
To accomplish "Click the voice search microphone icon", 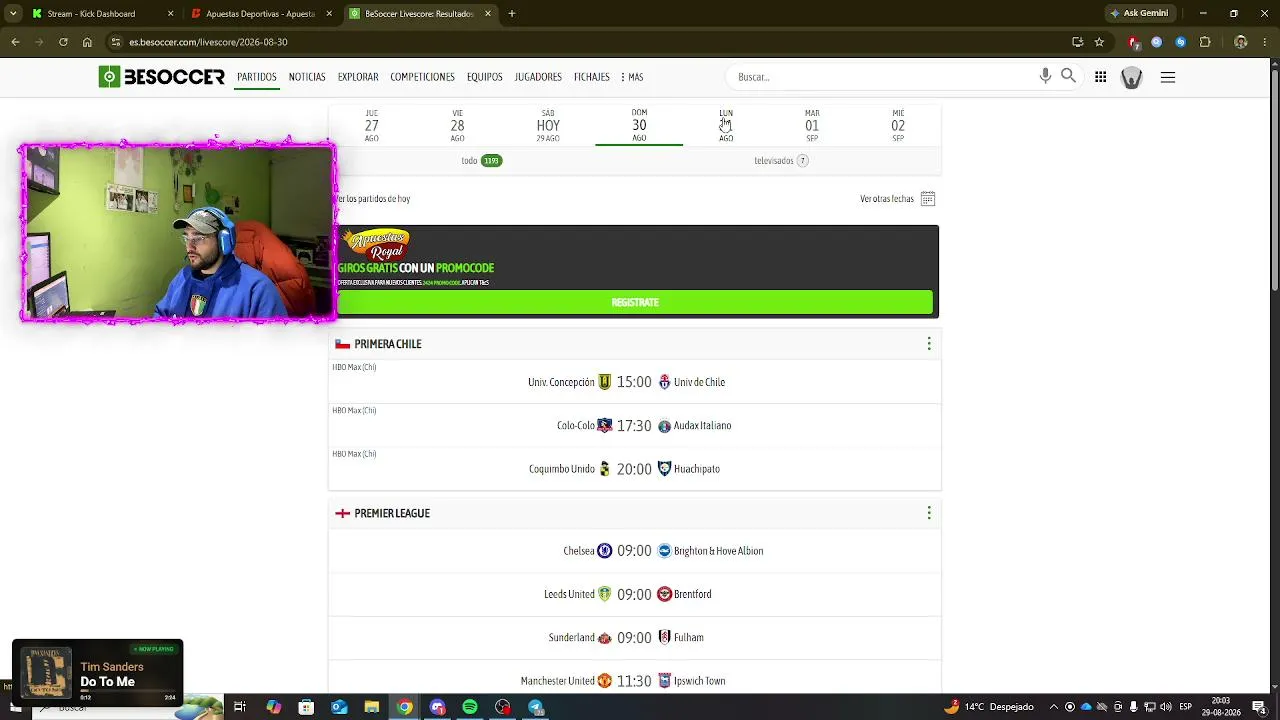I will click(1045, 76).
